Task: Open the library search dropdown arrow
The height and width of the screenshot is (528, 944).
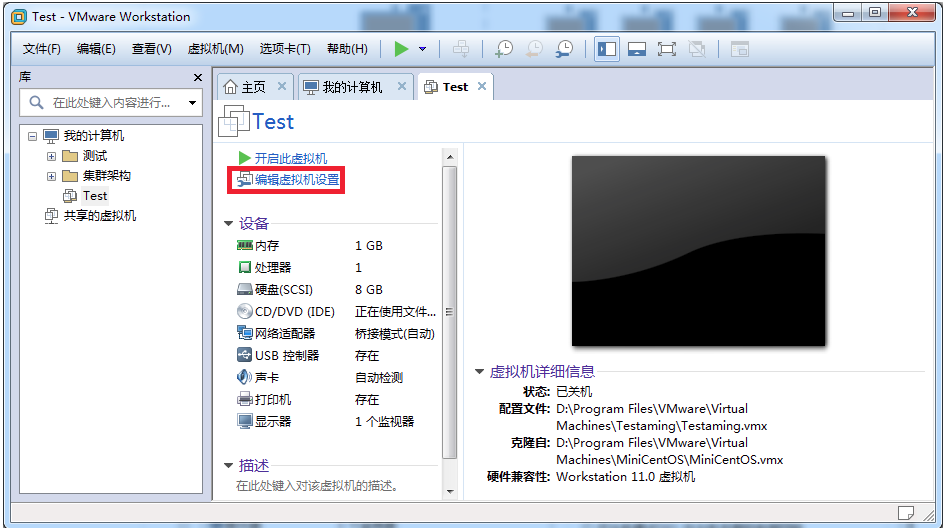Action: click(192, 102)
